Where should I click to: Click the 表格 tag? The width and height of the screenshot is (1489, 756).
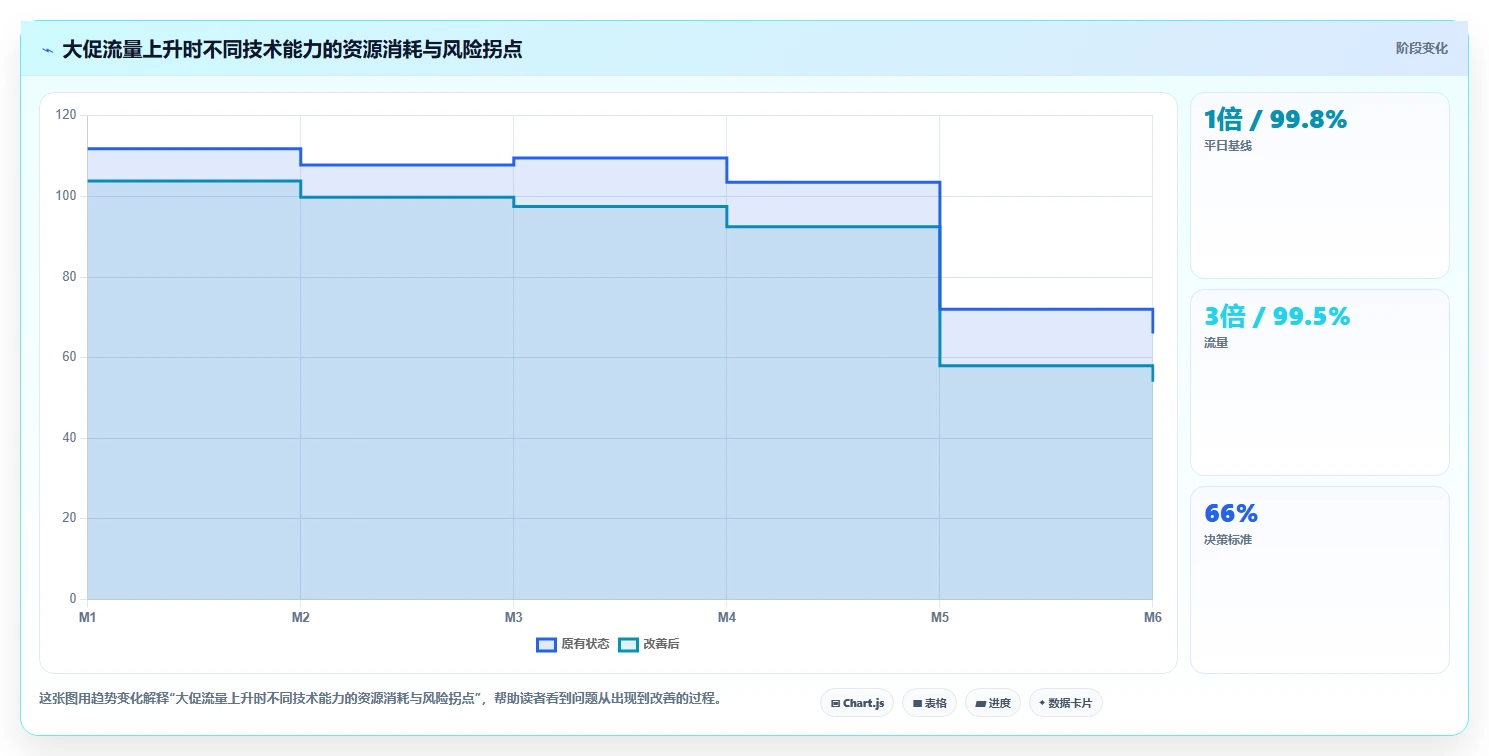tap(930, 703)
